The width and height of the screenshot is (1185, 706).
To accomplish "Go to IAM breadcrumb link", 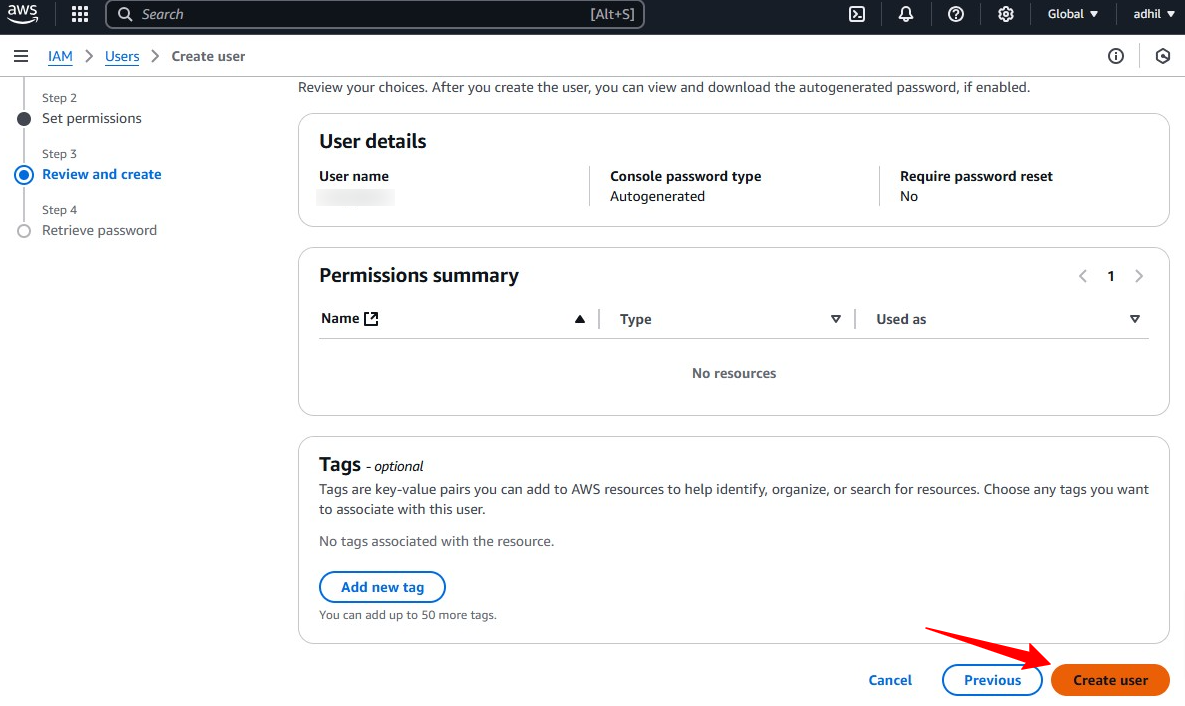I will [x=60, y=56].
